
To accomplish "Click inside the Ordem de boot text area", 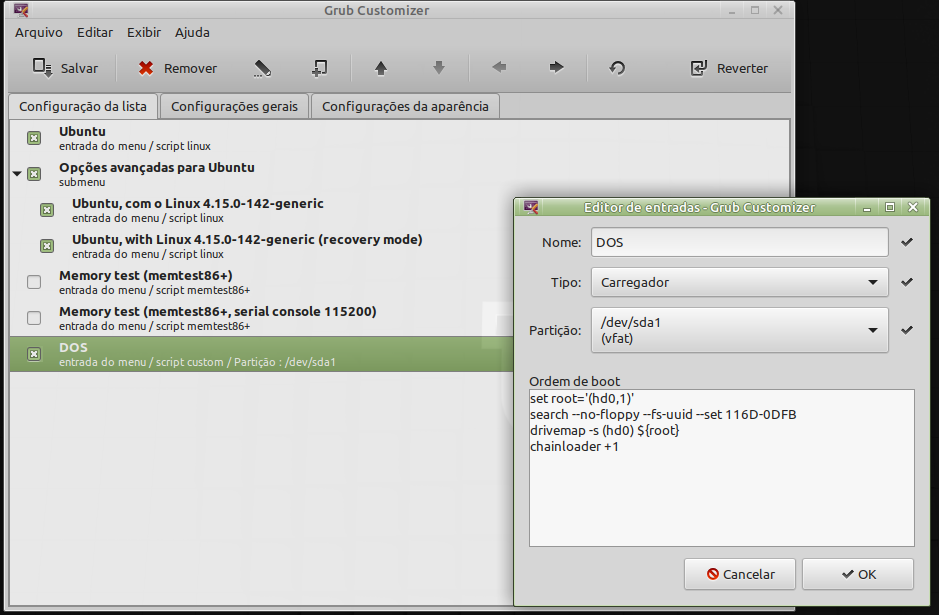I will point(722,468).
